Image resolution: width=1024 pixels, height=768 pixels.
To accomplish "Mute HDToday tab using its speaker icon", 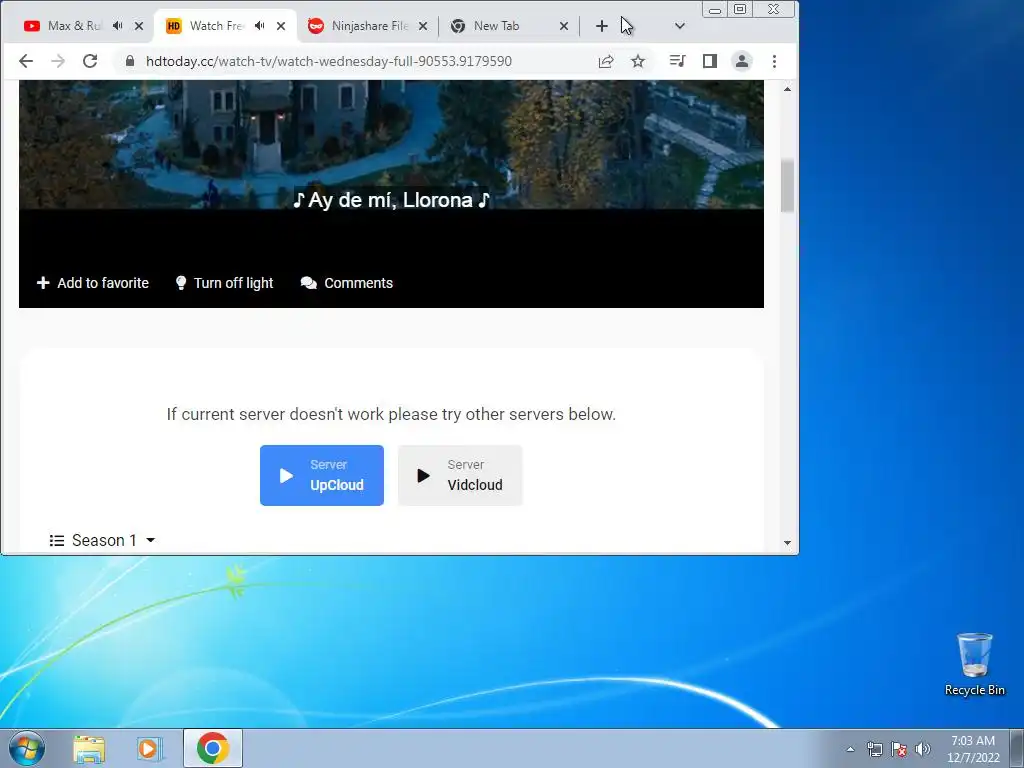I will (x=260, y=26).
